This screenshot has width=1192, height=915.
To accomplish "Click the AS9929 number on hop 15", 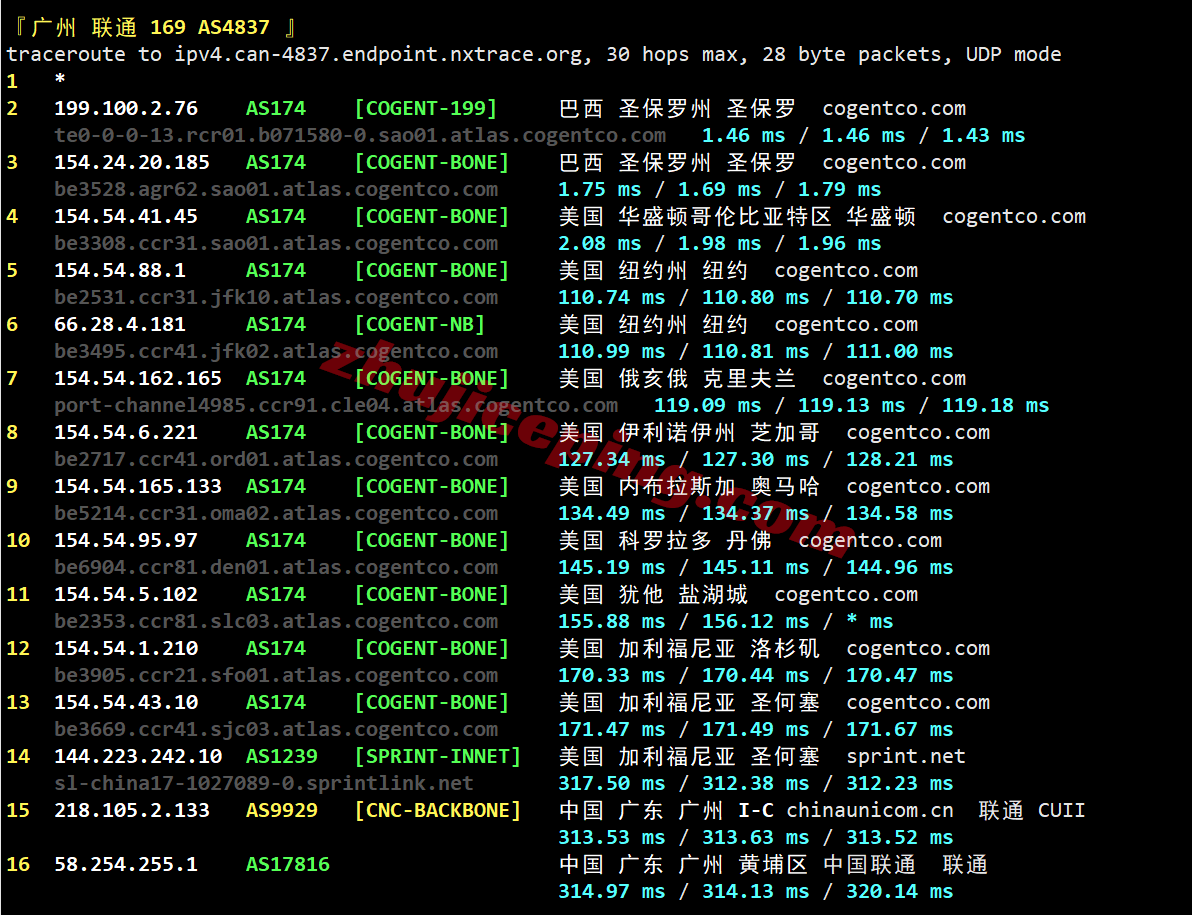I will coord(282,810).
